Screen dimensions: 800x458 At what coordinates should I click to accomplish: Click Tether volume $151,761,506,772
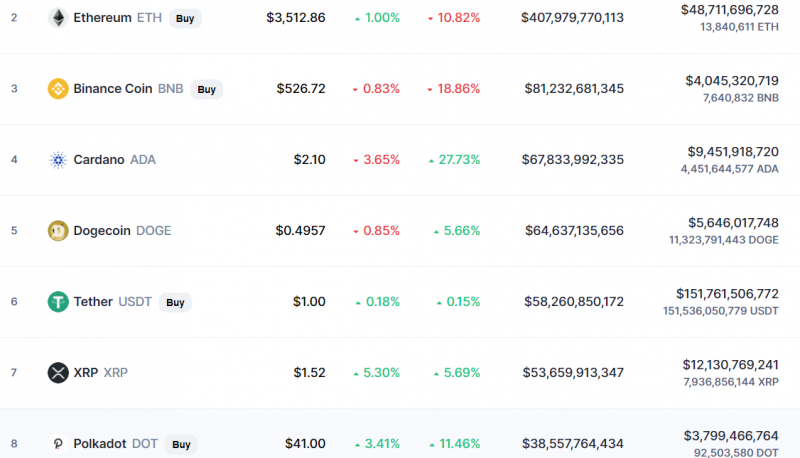pyautogui.click(x=728, y=294)
